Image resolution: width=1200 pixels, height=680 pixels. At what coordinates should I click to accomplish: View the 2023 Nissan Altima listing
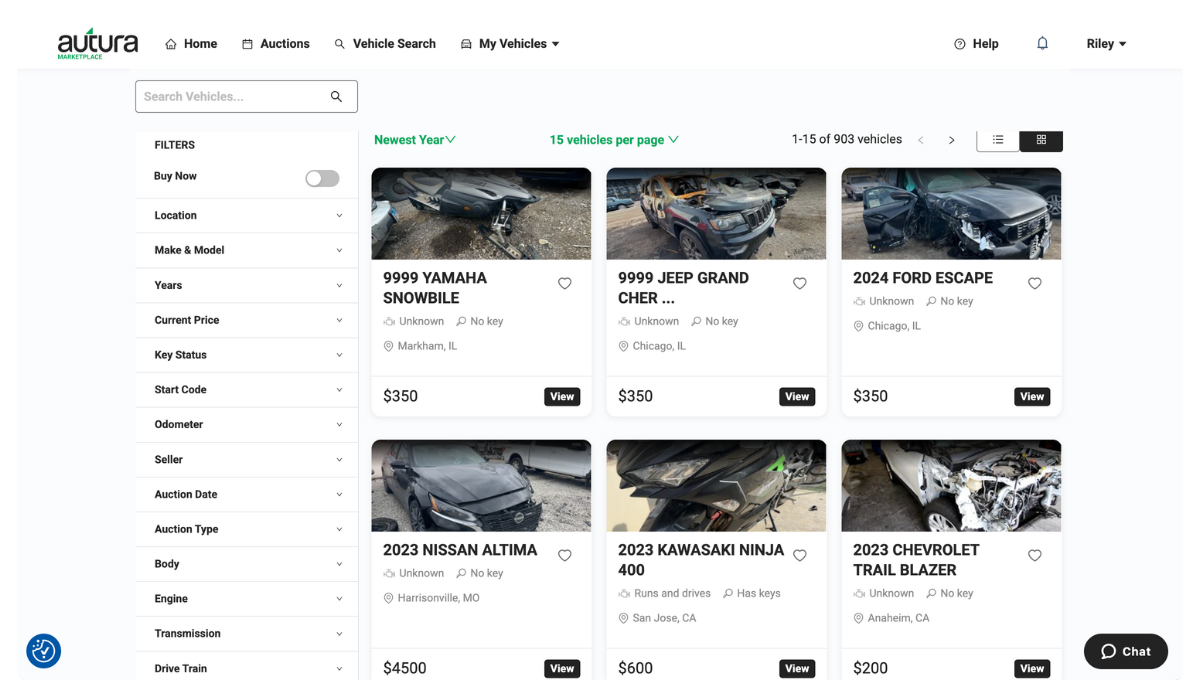[562, 669]
